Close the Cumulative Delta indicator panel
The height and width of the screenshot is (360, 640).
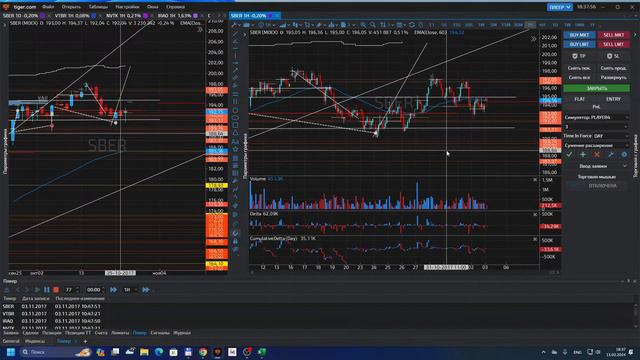[x=535, y=239]
